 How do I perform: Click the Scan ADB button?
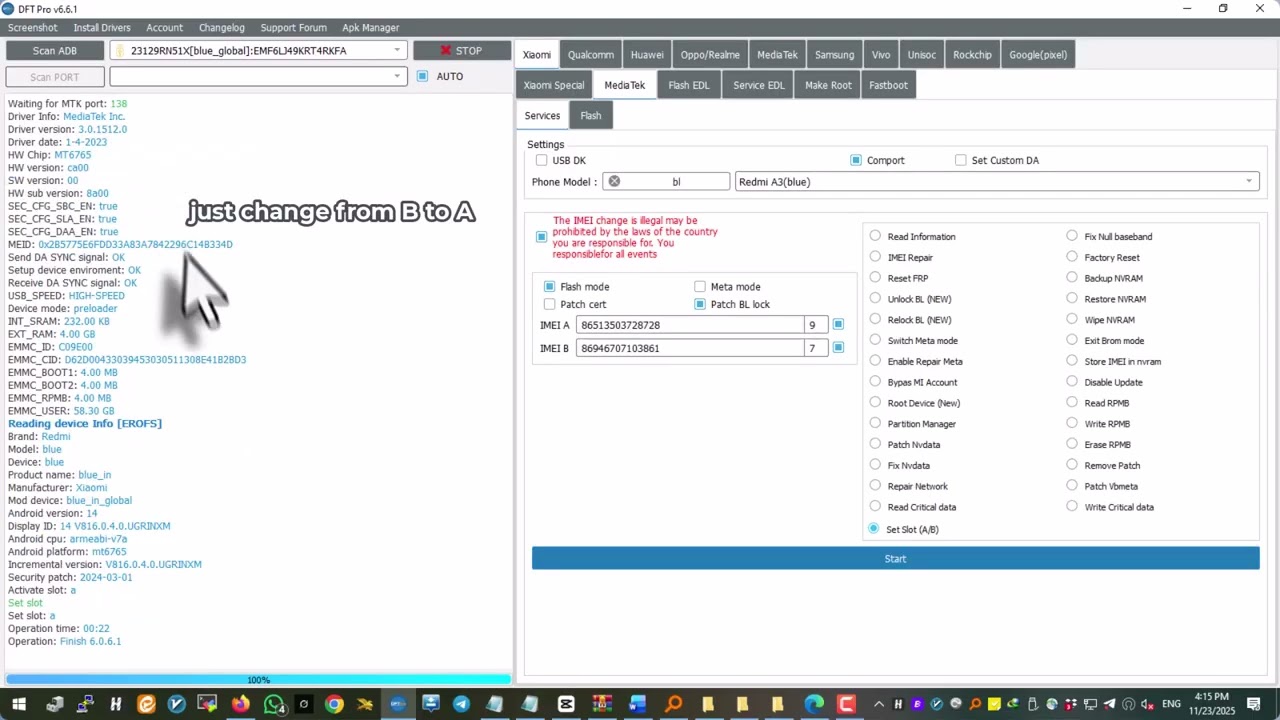pos(54,51)
